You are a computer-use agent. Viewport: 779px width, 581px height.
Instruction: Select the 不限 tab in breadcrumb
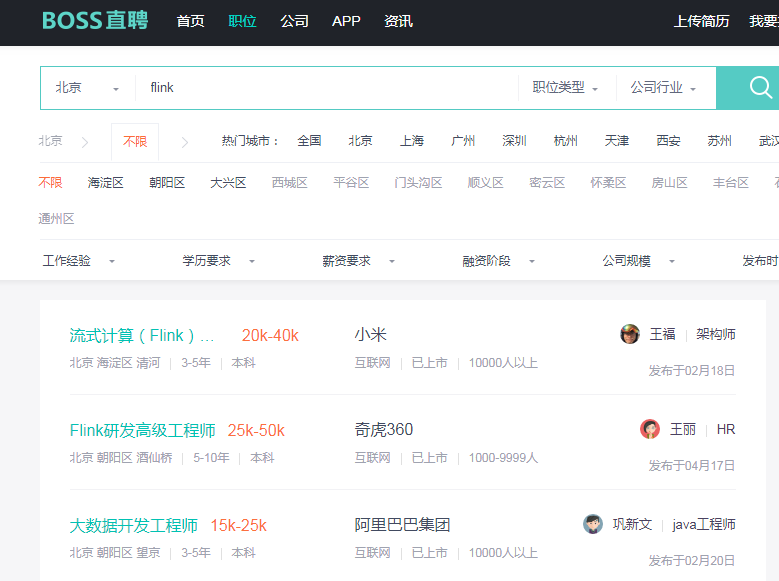[x=135, y=142]
